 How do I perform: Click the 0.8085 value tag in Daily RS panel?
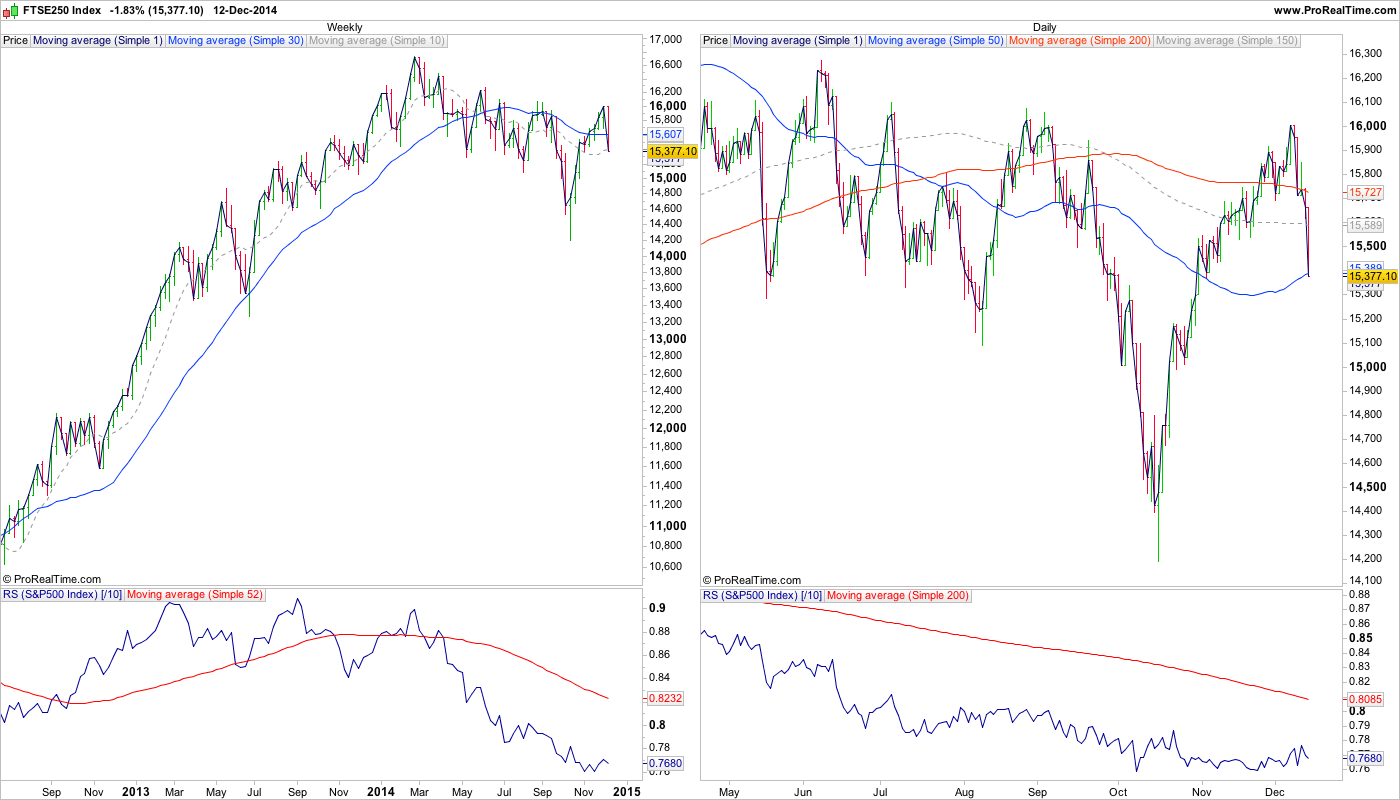pos(1365,699)
